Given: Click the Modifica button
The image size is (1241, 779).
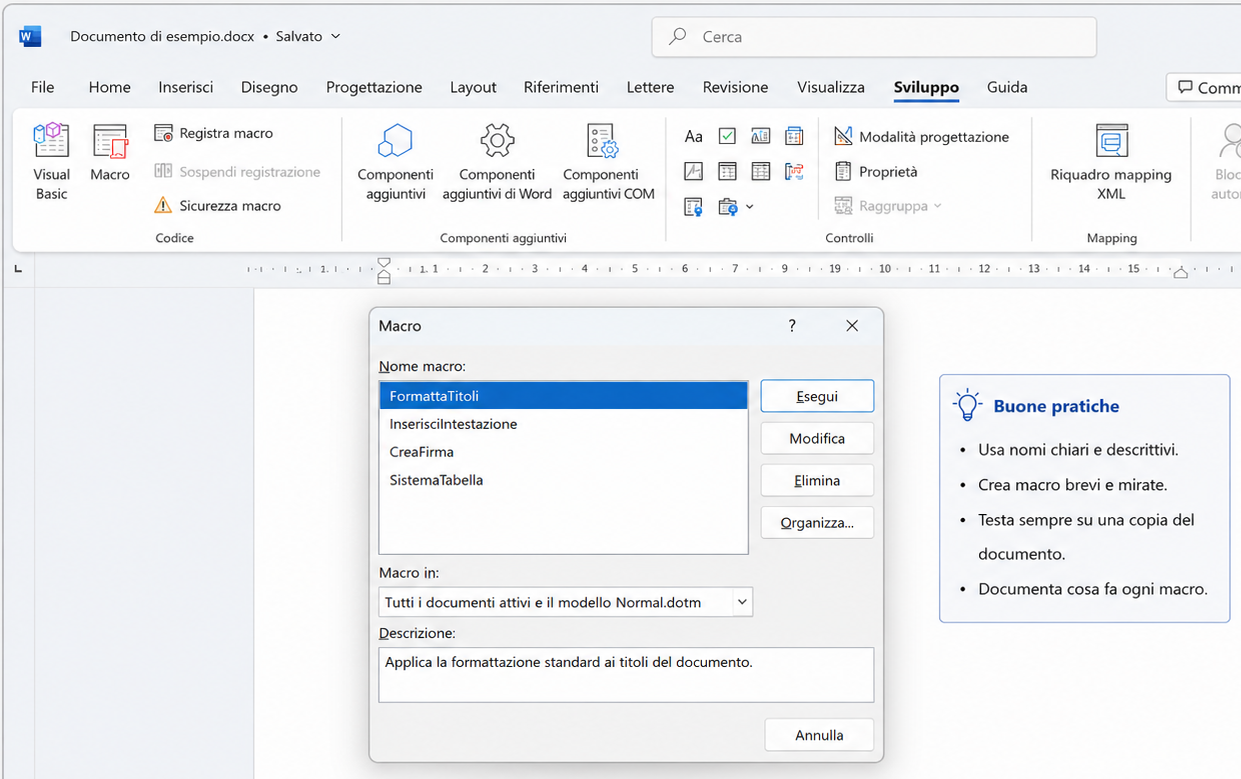Looking at the screenshot, I should [x=817, y=438].
